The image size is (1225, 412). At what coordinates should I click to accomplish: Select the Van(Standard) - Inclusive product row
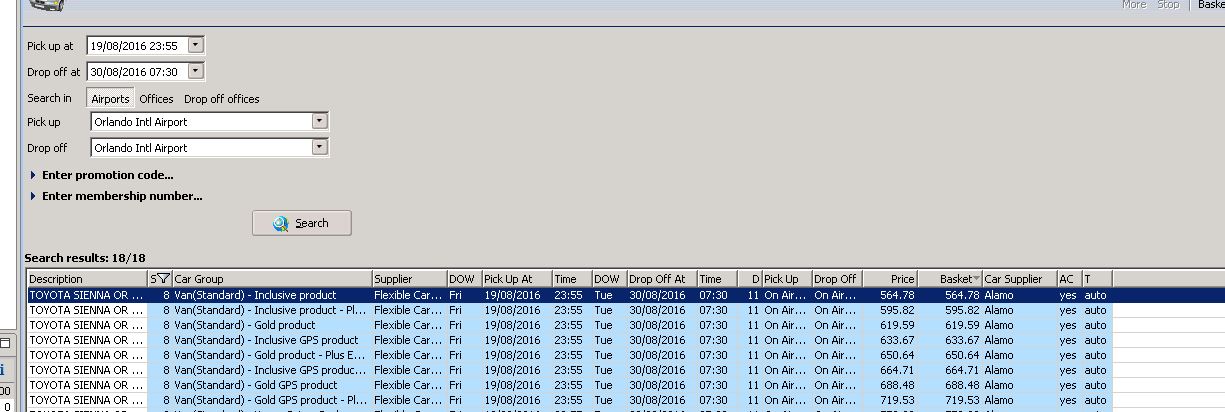pyautogui.click(x=569, y=295)
